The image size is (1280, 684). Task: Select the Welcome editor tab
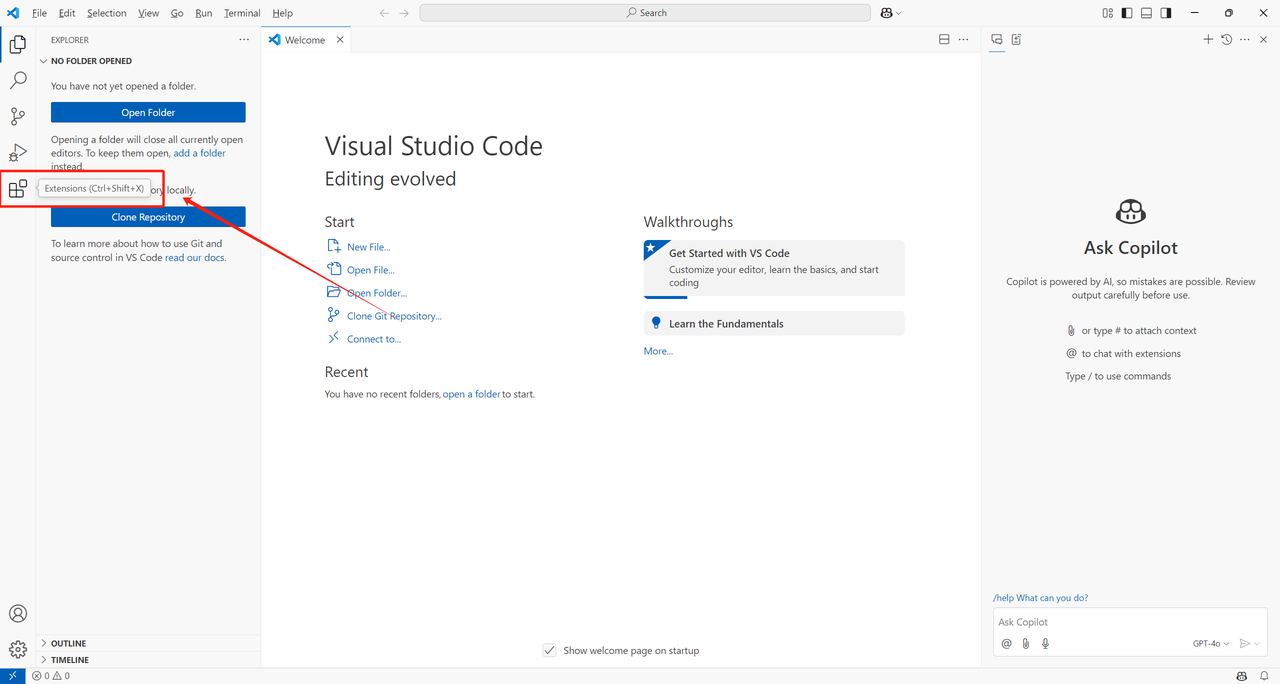(x=306, y=40)
